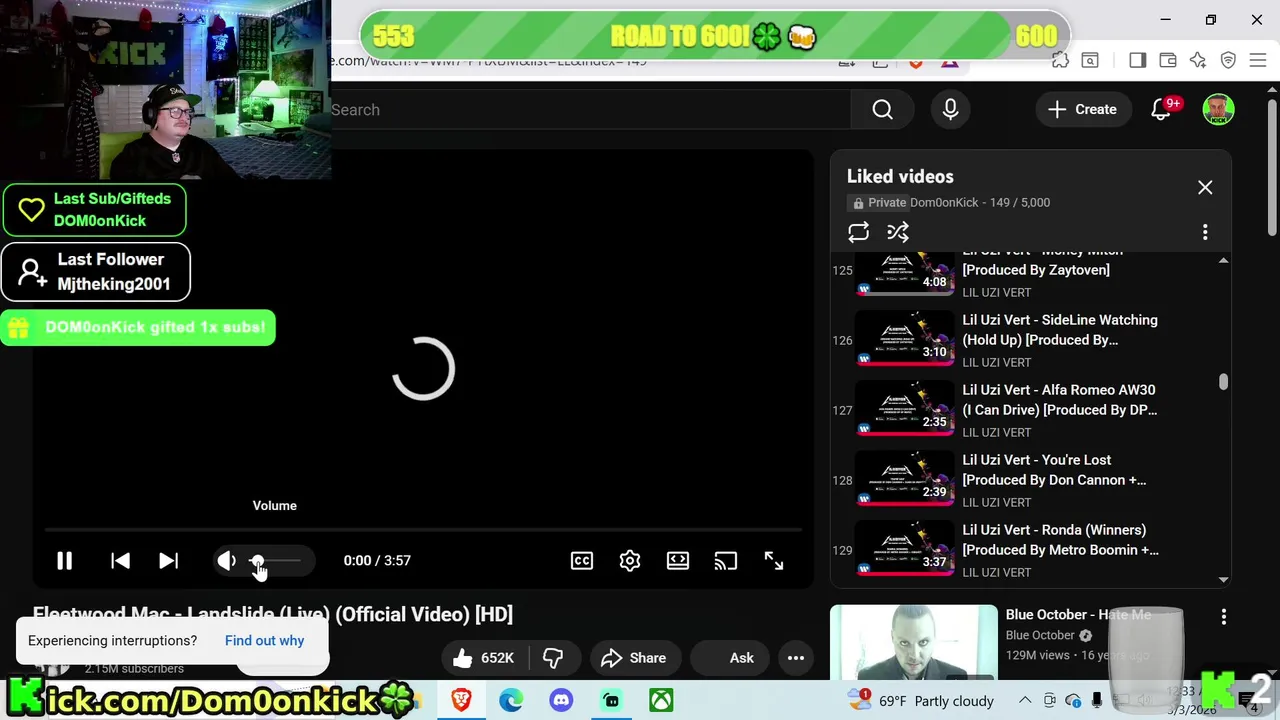Click Find out why link
The height and width of the screenshot is (720, 1280).
click(264, 641)
